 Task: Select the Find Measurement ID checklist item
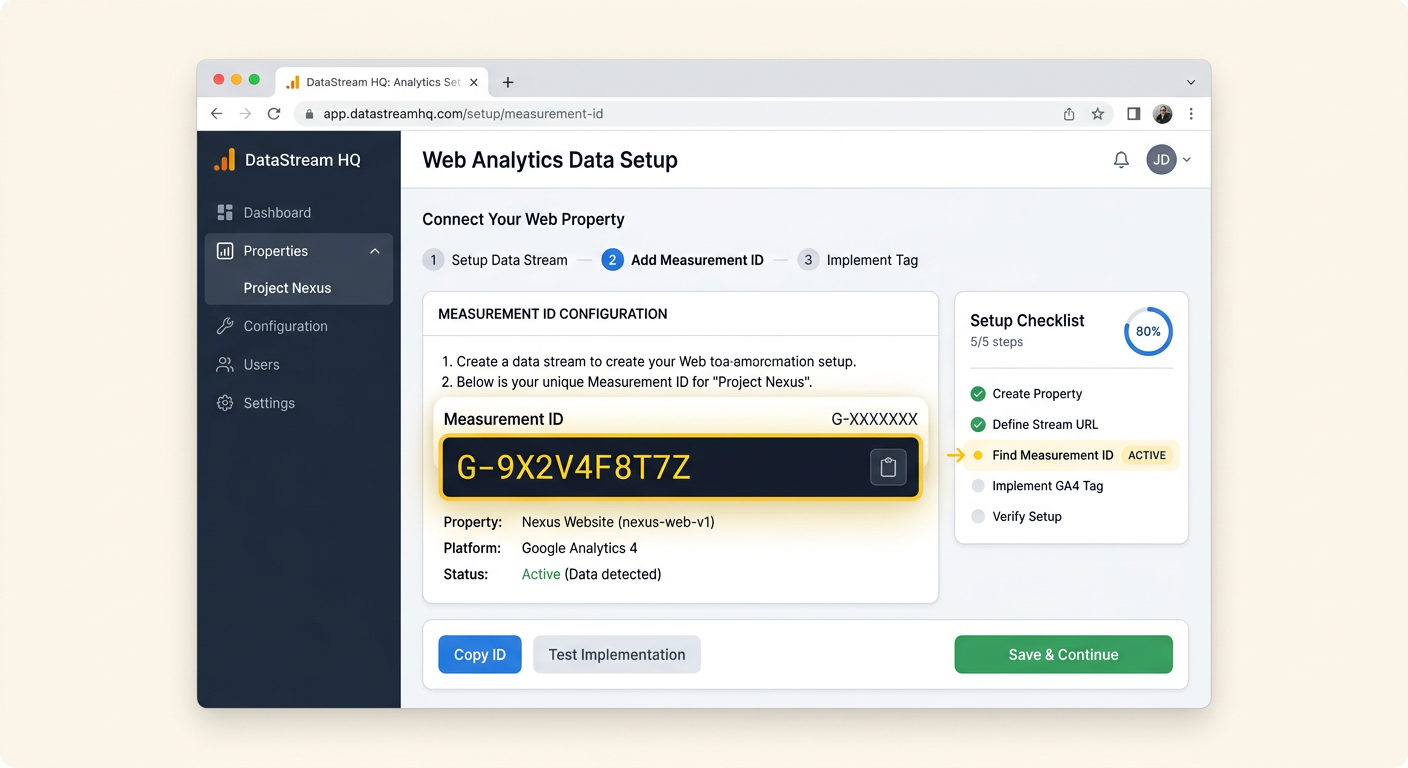(1070, 455)
